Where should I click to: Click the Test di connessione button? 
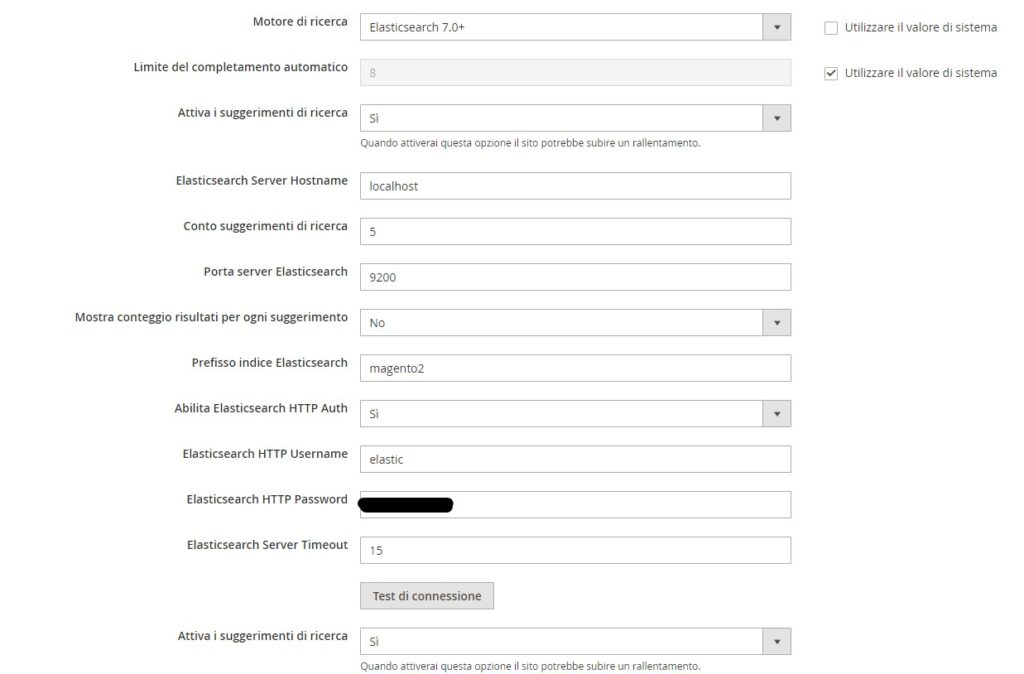click(427, 595)
